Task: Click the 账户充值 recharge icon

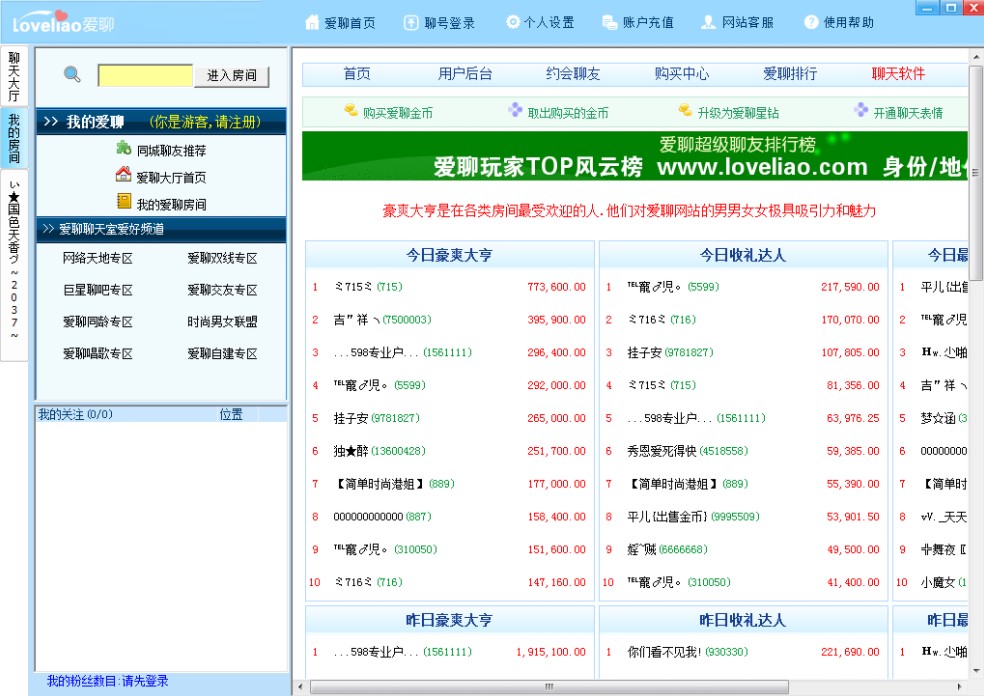Action: [x=609, y=22]
